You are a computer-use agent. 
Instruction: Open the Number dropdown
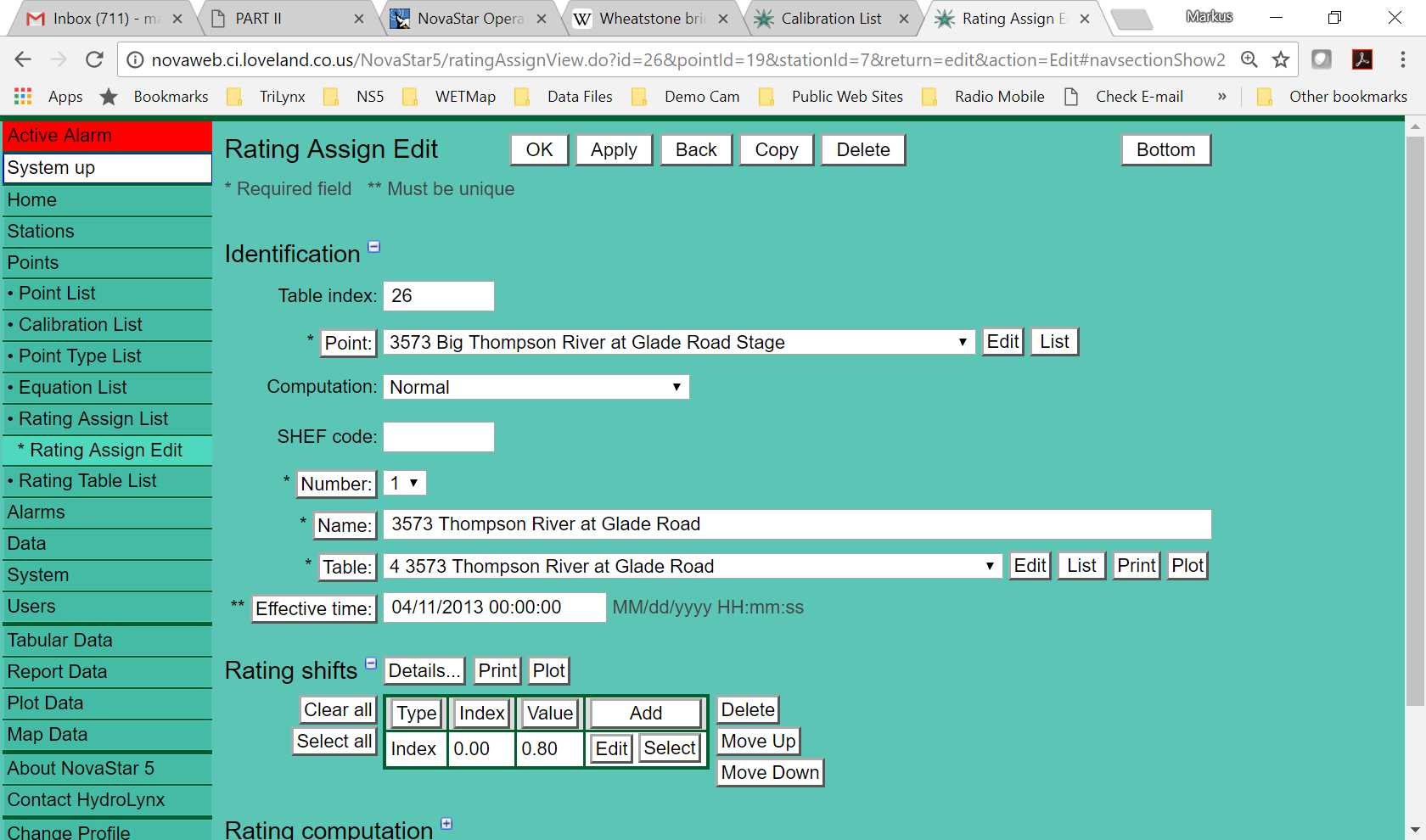tap(405, 483)
